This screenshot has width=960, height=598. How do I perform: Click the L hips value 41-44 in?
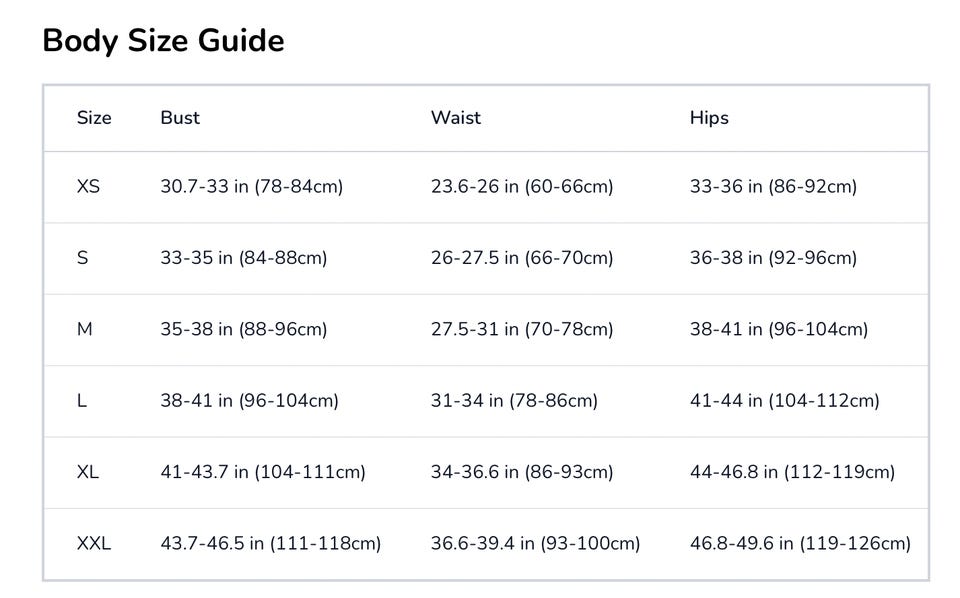pos(784,401)
